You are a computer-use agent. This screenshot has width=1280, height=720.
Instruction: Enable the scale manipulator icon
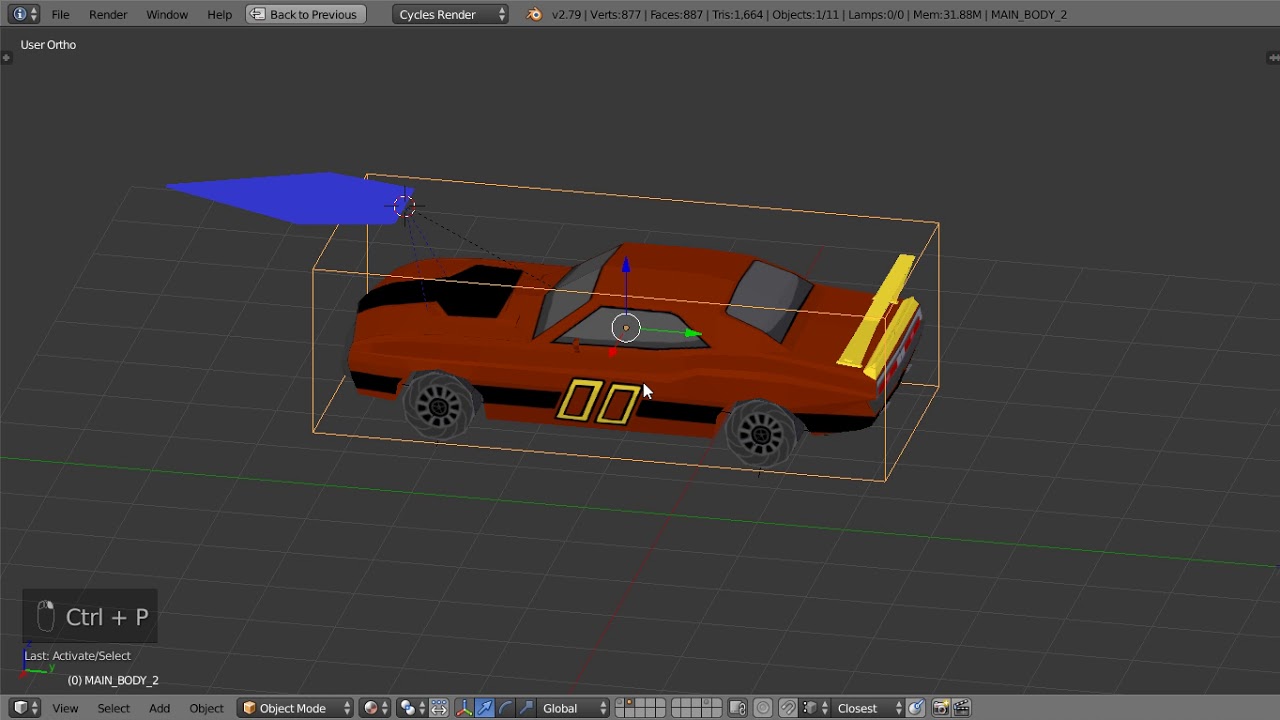526,708
